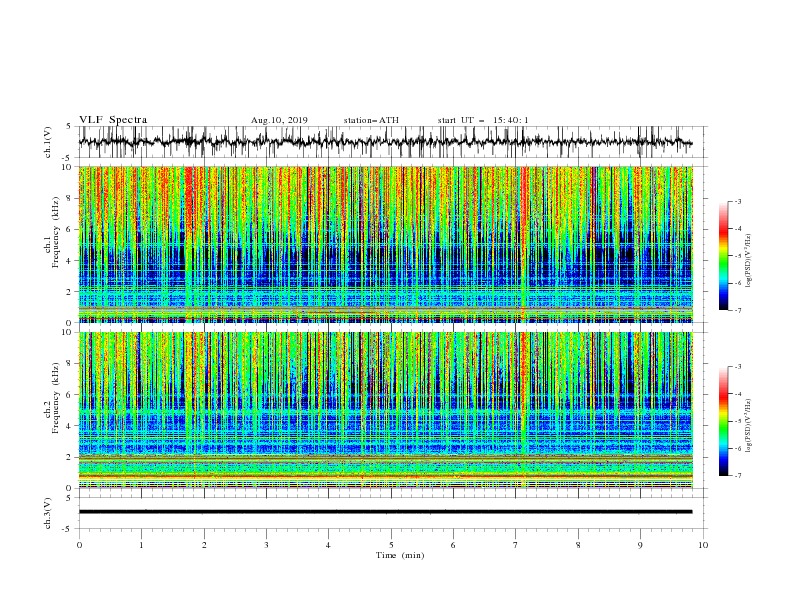Image resolution: width=792 pixels, height=612 pixels.
Task: Click the lower colorbar "log(PSD)(V²/Hz)" label
Action: coord(749,426)
